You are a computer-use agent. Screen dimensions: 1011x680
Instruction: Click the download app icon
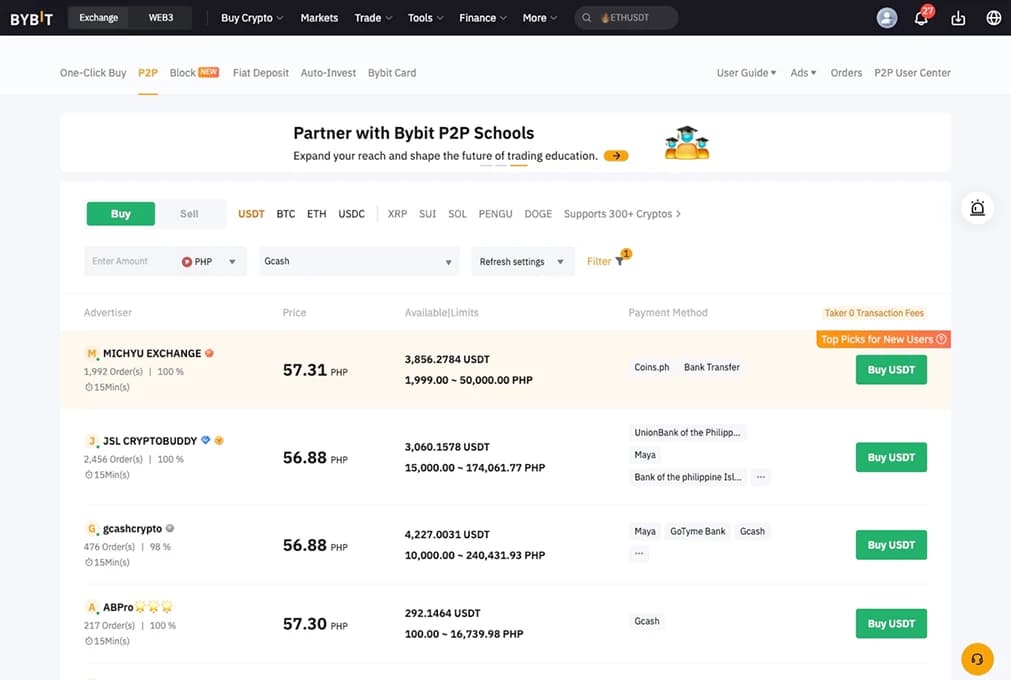point(958,18)
